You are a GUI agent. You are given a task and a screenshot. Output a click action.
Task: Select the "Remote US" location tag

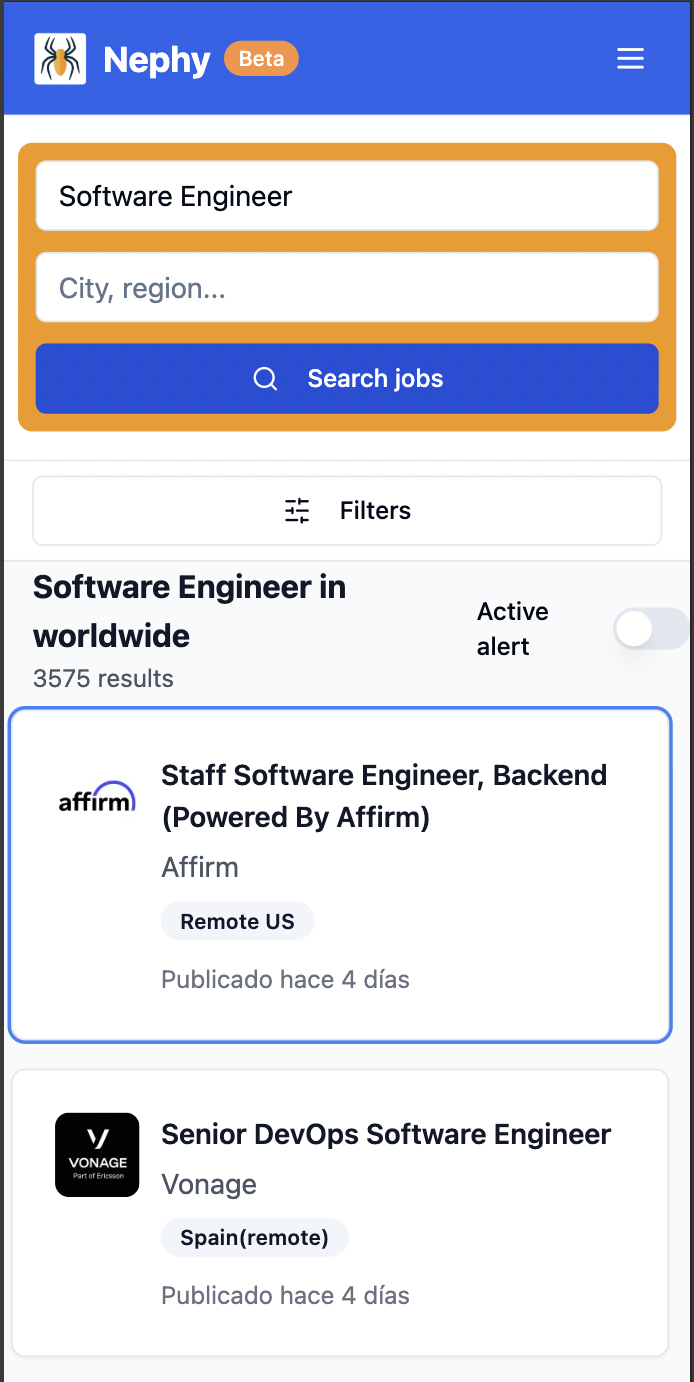point(237,921)
